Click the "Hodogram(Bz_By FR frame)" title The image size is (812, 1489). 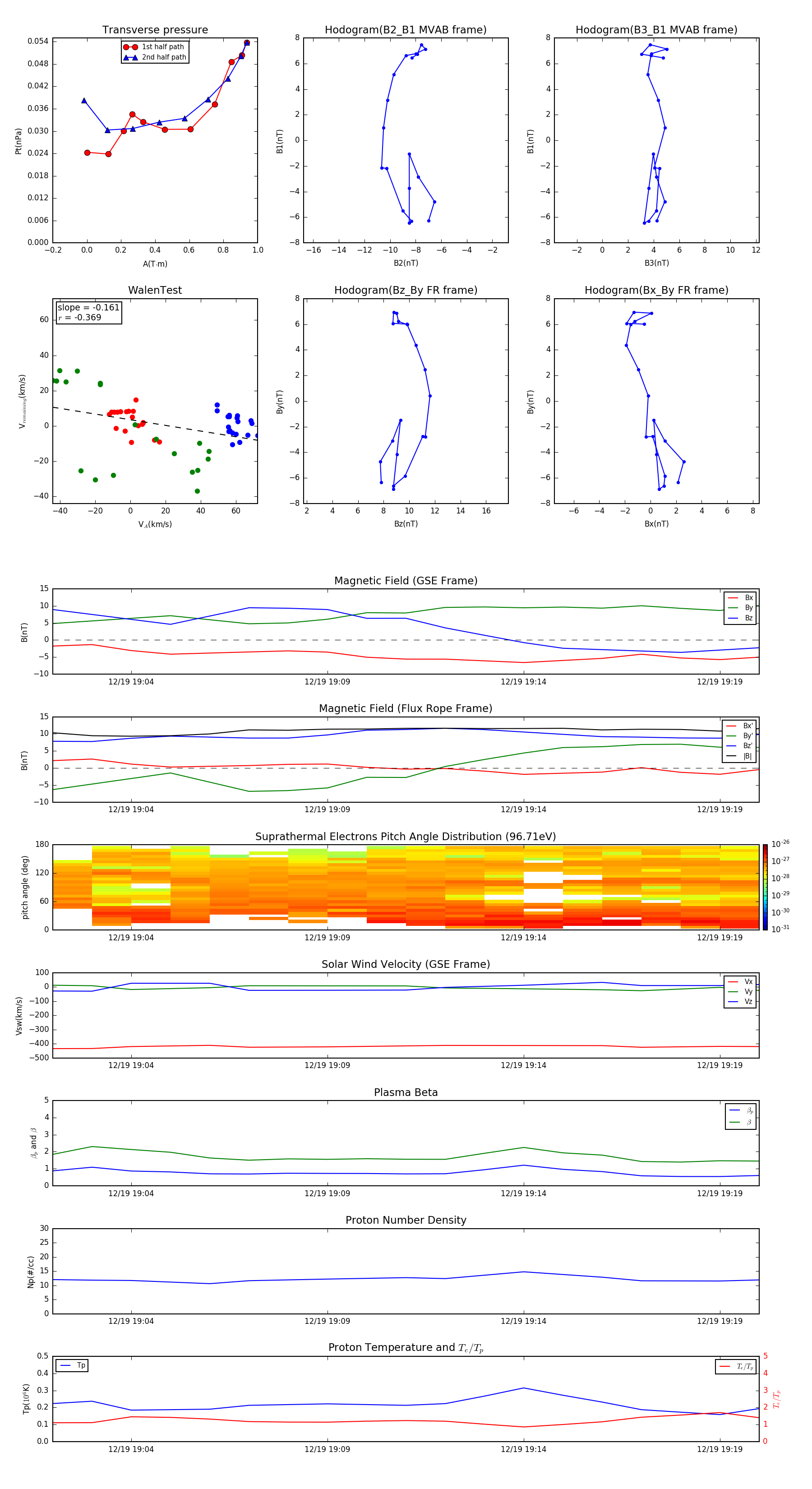pos(406,290)
